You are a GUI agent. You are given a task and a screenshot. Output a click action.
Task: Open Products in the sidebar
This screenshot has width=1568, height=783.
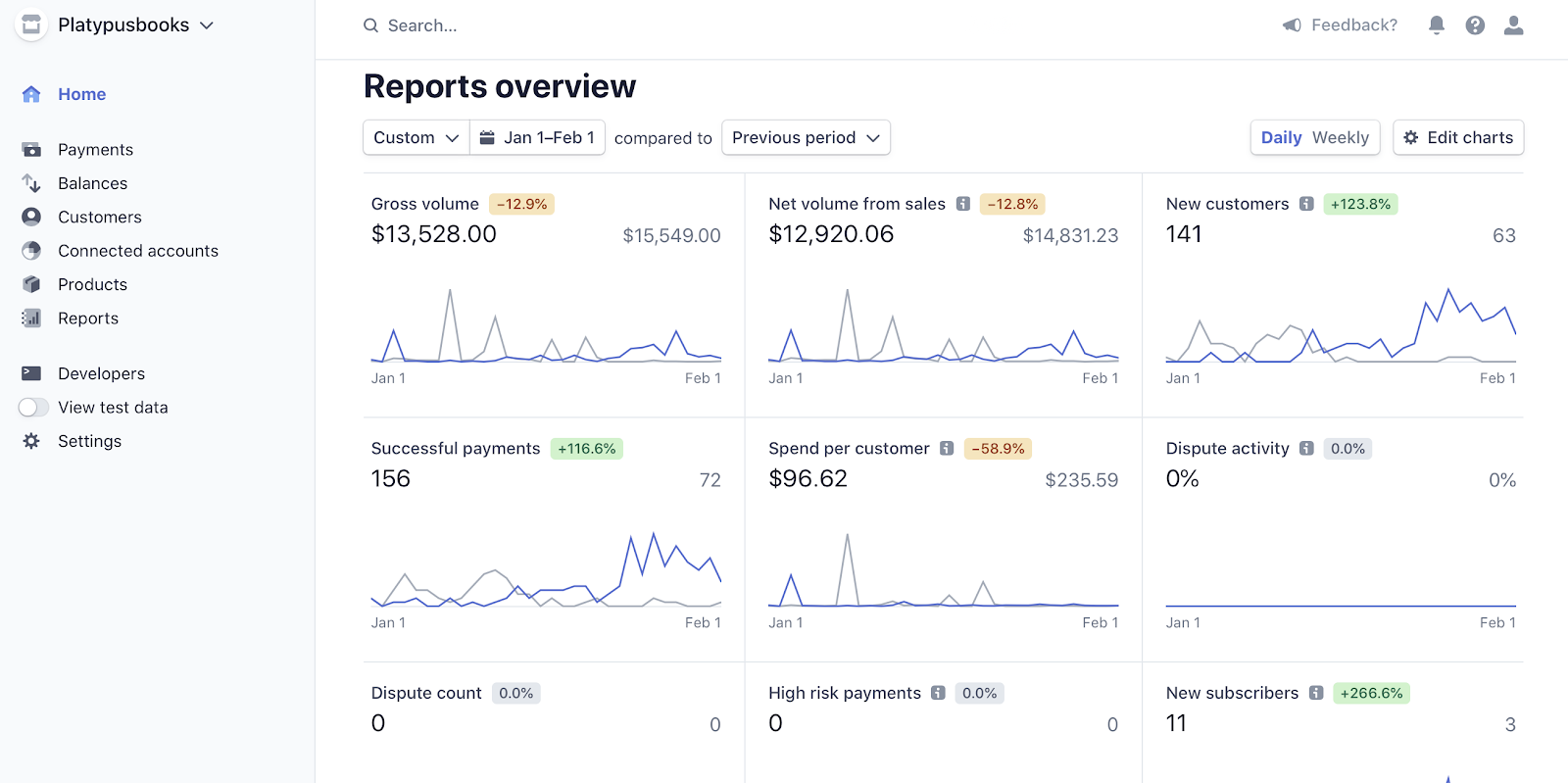92,284
